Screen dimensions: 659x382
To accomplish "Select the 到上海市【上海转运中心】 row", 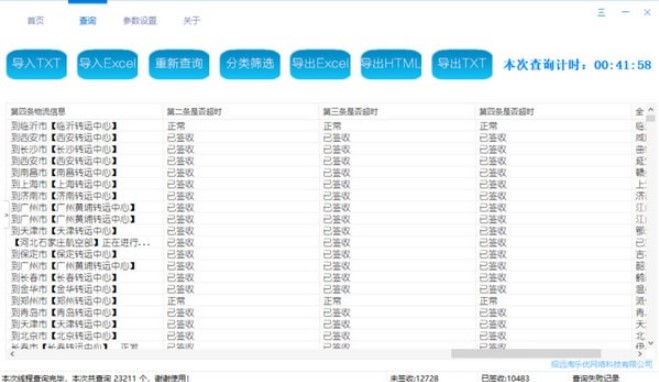I will pyautogui.click(x=326, y=184).
